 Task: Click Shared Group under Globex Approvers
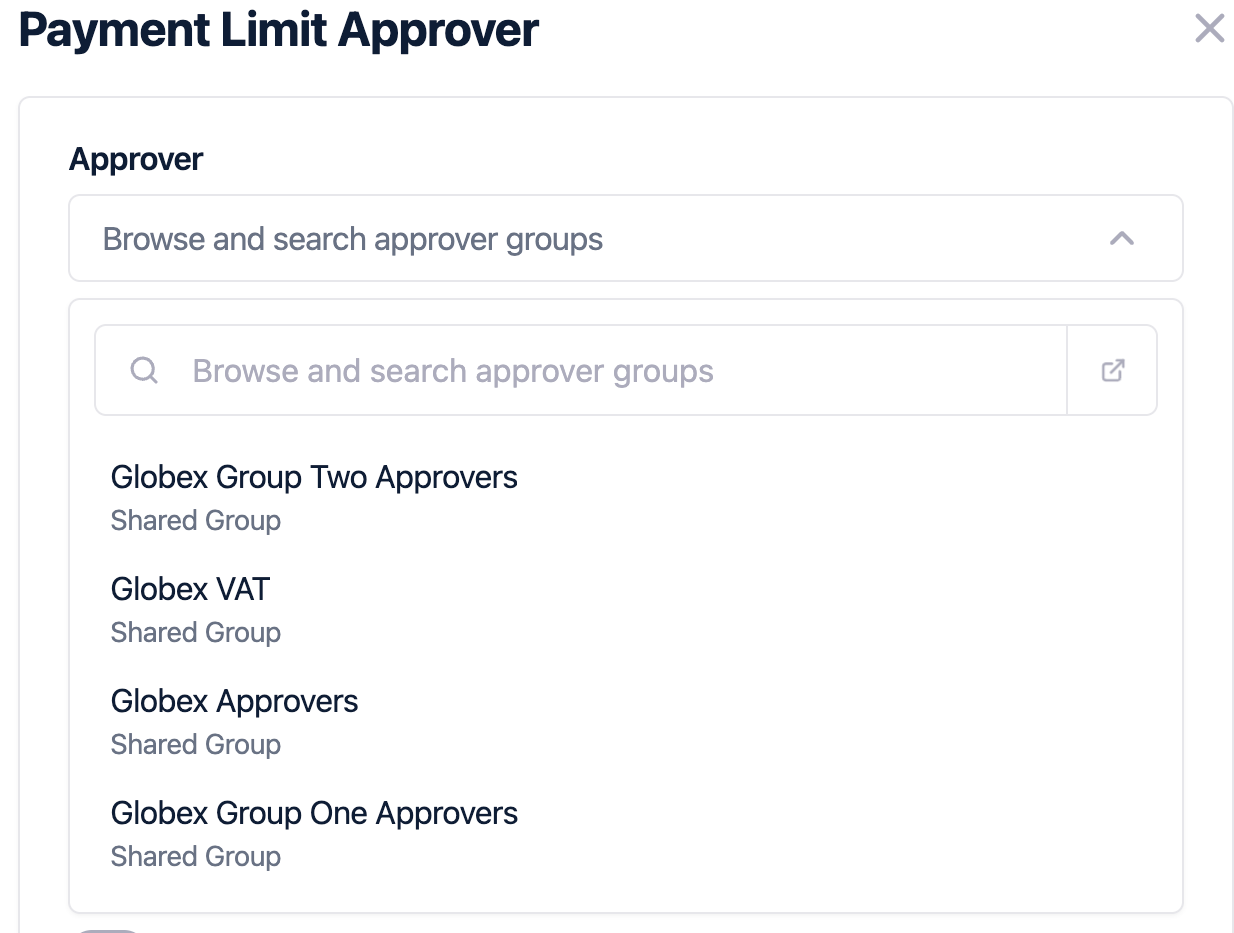(x=196, y=745)
